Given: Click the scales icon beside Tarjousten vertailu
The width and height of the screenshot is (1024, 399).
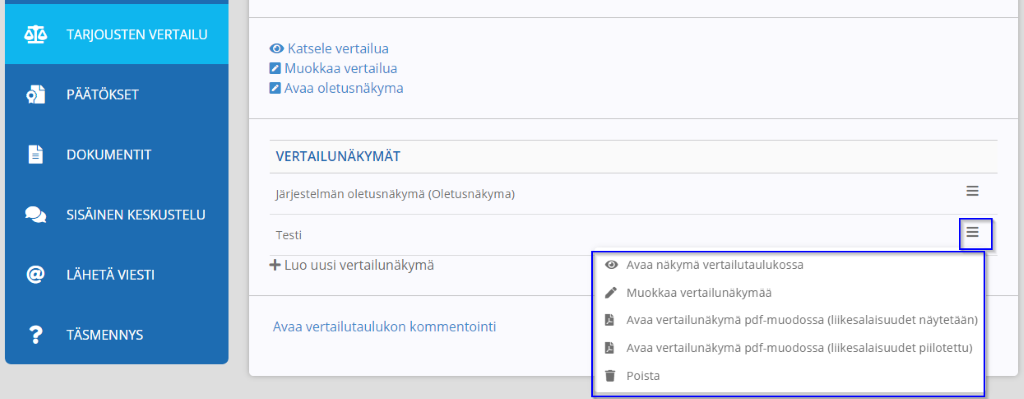Looking at the screenshot, I should (35, 34).
